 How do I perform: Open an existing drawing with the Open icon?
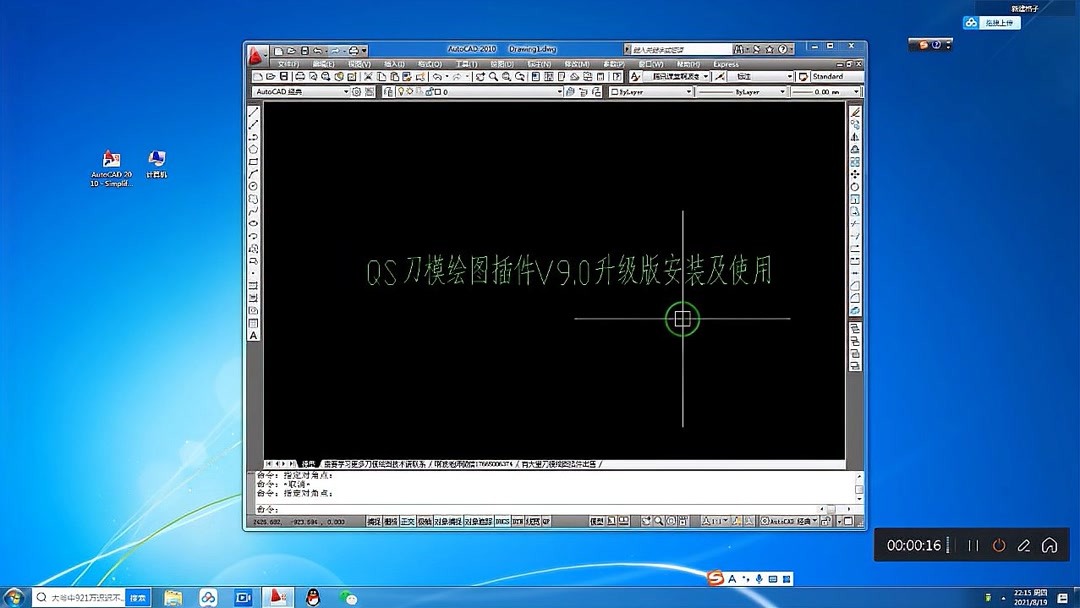(273, 76)
